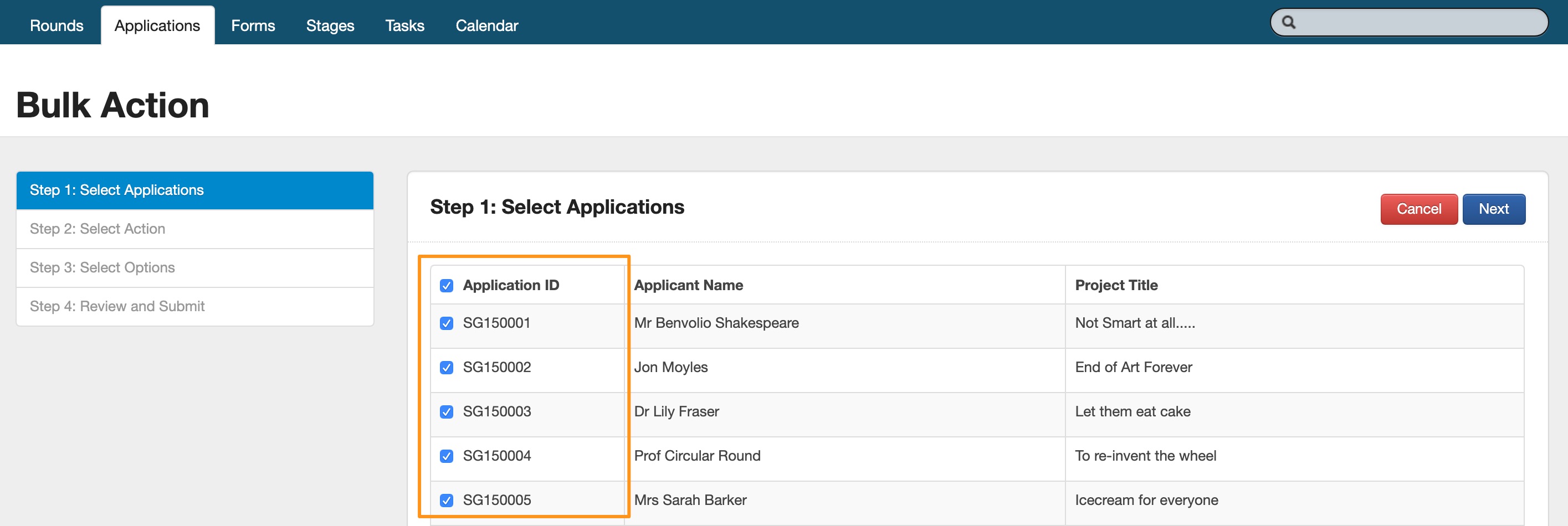Select the Tasks tab
The height and width of the screenshot is (526, 1568).
404,25
